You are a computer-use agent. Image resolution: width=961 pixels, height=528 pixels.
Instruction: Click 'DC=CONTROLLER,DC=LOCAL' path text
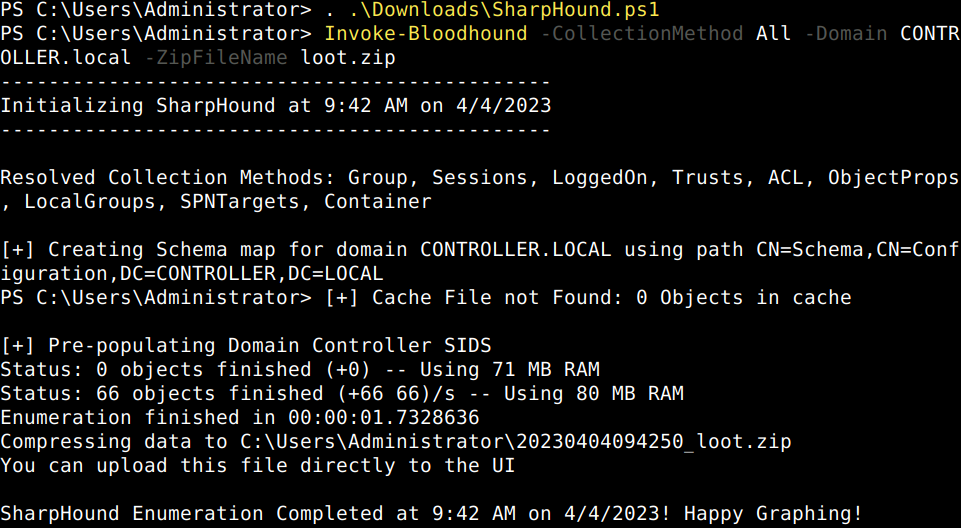pos(251,273)
